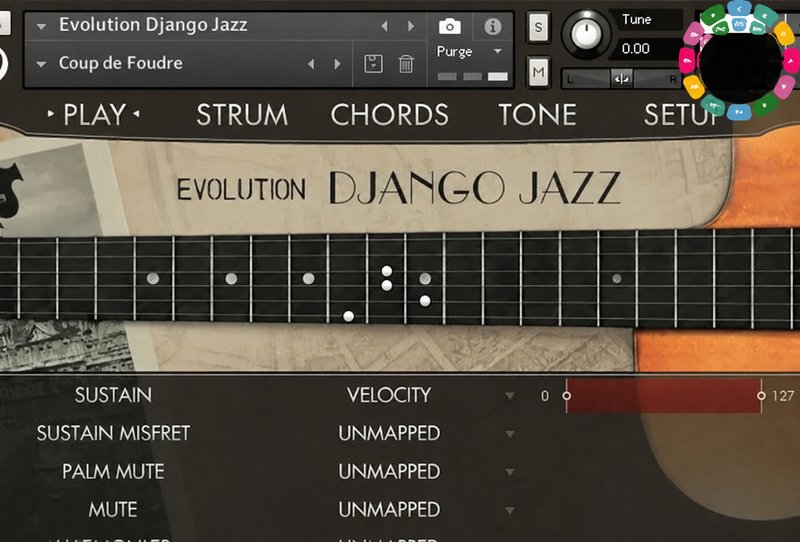Click the Tune knob
This screenshot has width=800, height=542.
[586, 34]
